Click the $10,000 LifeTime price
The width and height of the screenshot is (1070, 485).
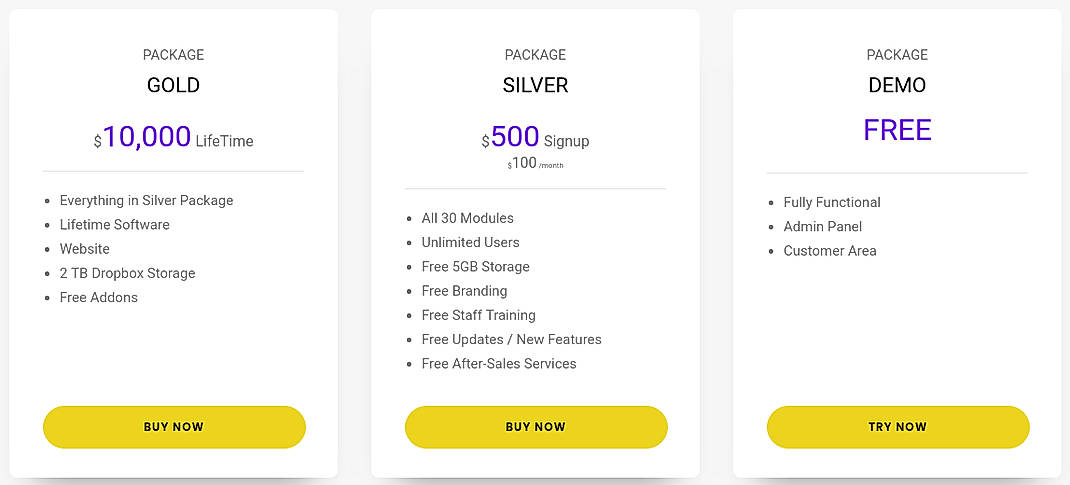click(x=174, y=138)
